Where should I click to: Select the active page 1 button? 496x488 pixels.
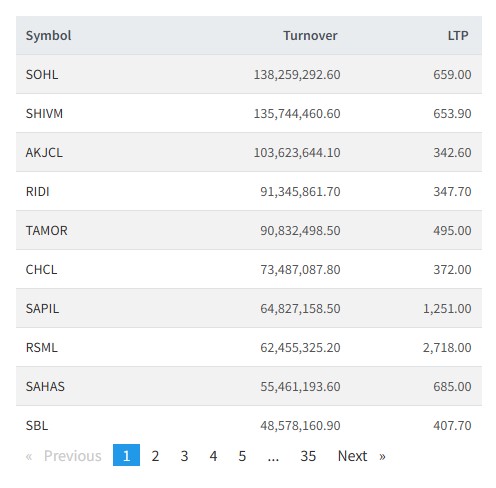point(126,455)
